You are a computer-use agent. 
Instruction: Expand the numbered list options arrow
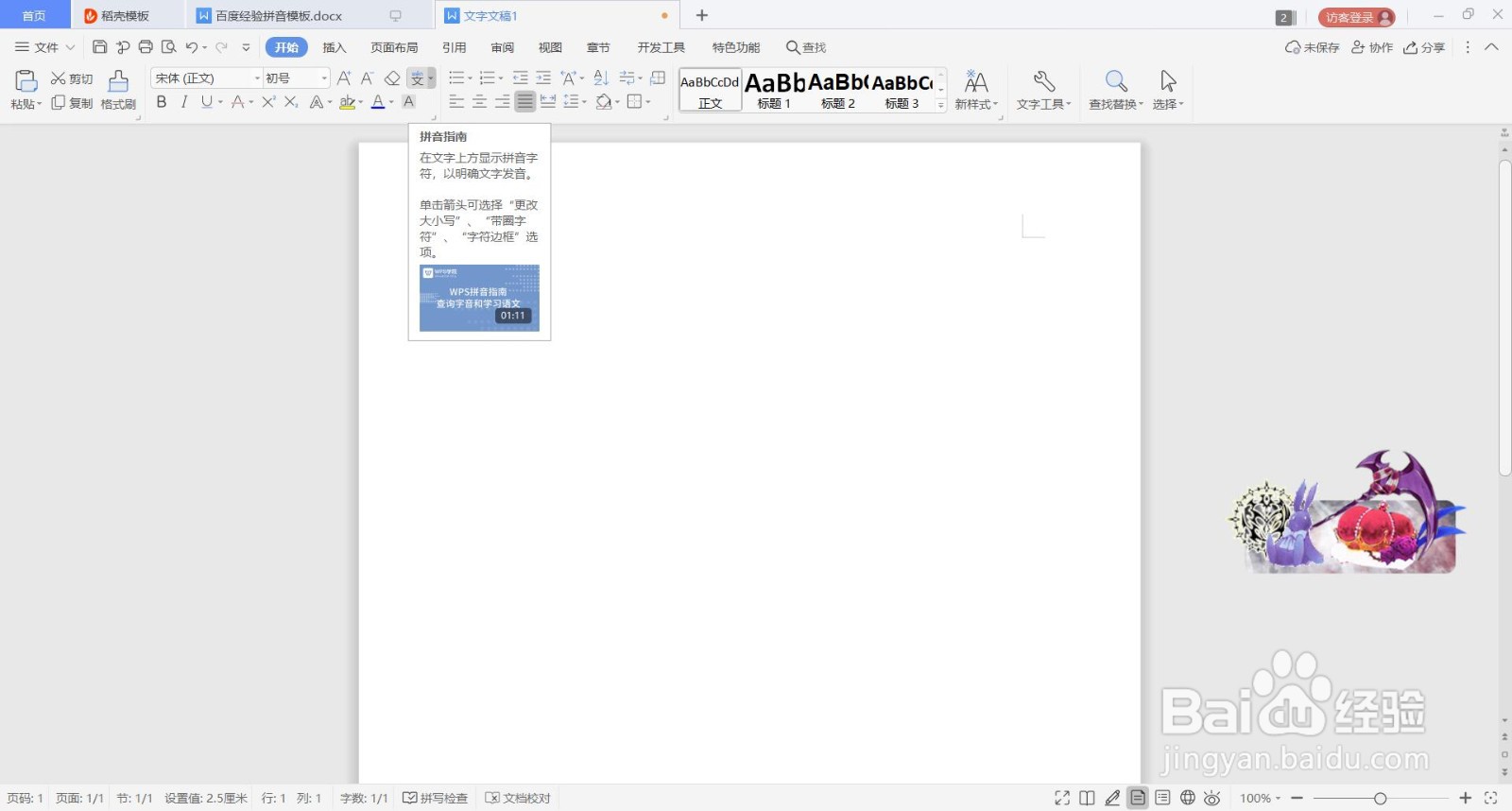(500, 78)
